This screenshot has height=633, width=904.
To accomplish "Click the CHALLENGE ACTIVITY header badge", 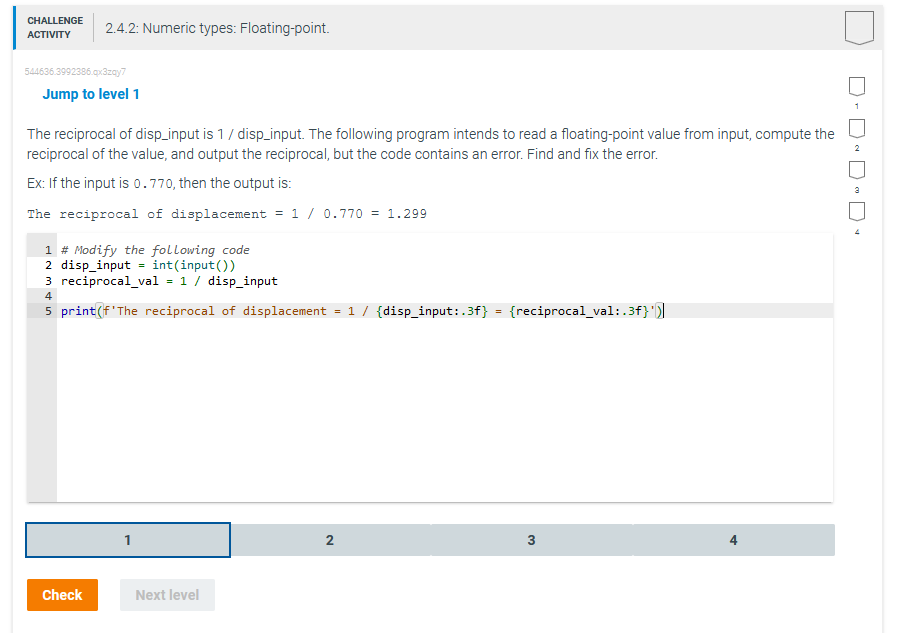I will click(55, 27).
